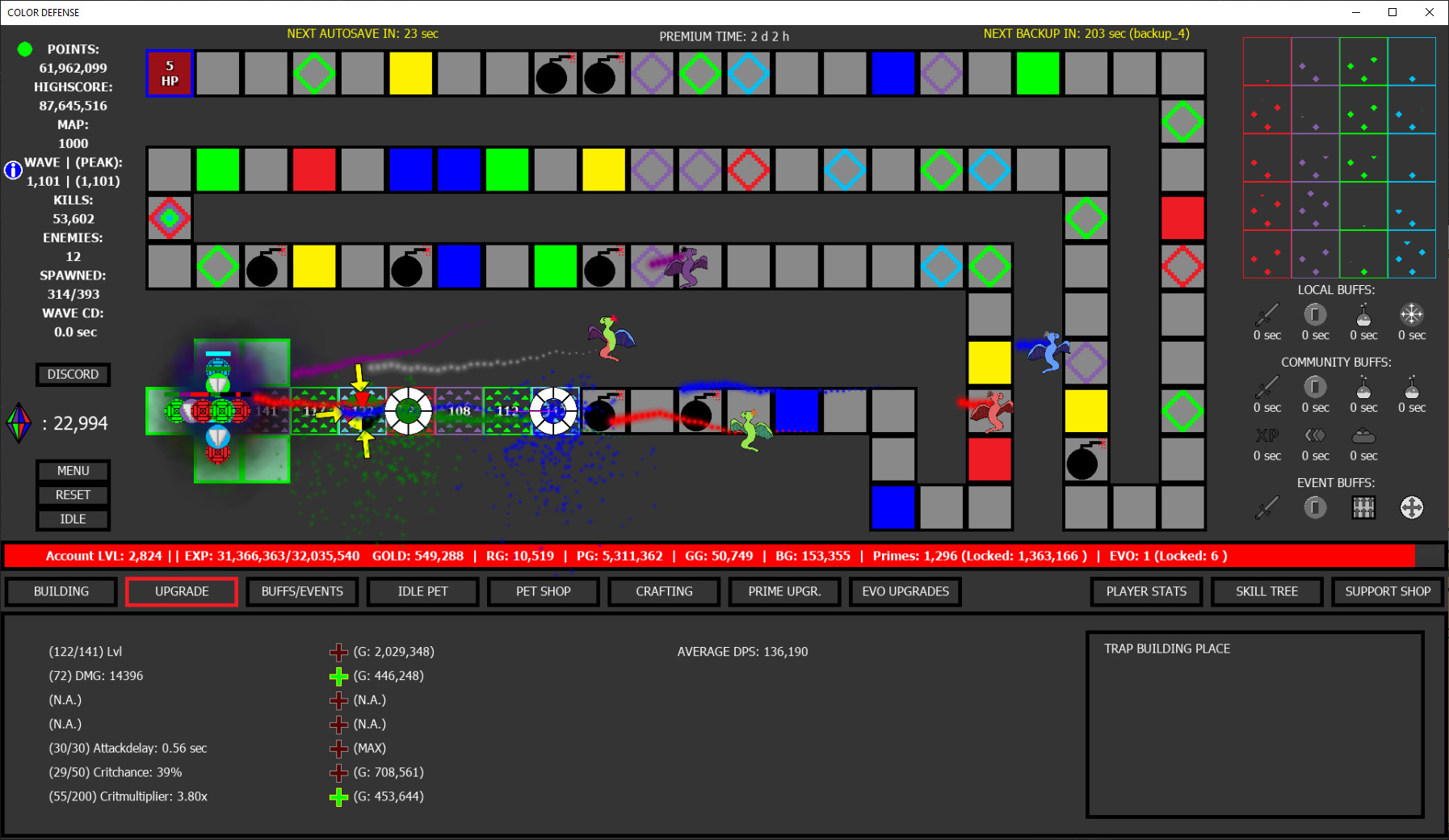Click the speed arrows community buff icon

pyautogui.click(x=1315, y=436)
